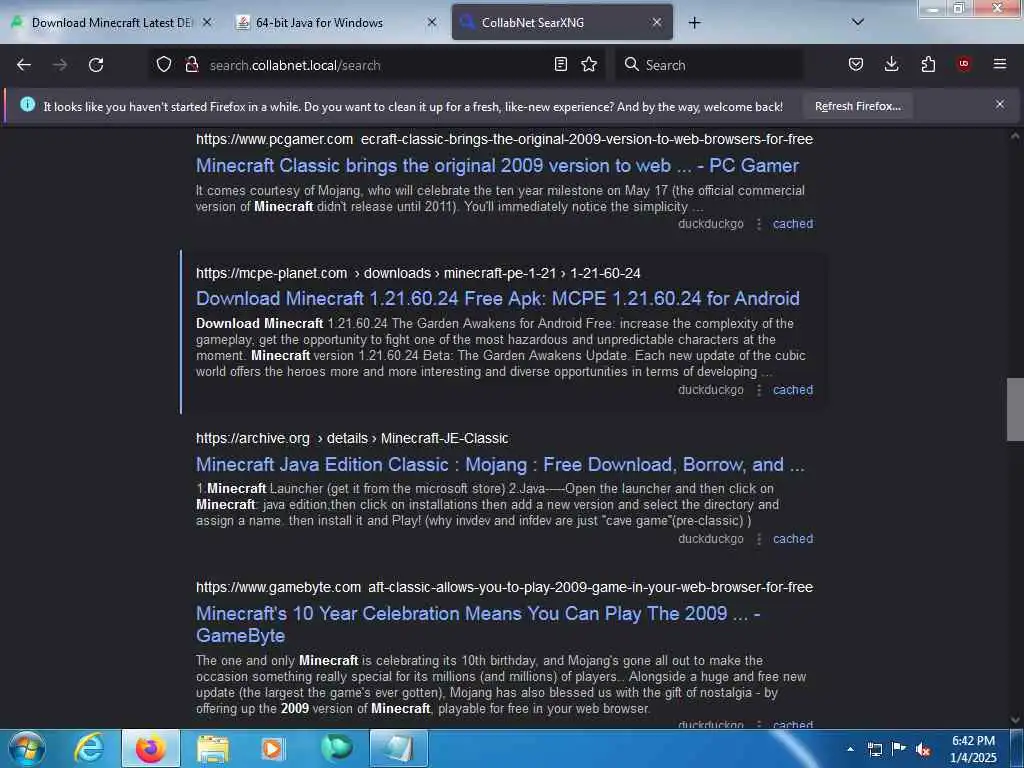Image resolution: width=1024 pixels, height=768 pixels.
Task: Open Minecraft Java Edition Classic archive link
Action: (500, 464)
